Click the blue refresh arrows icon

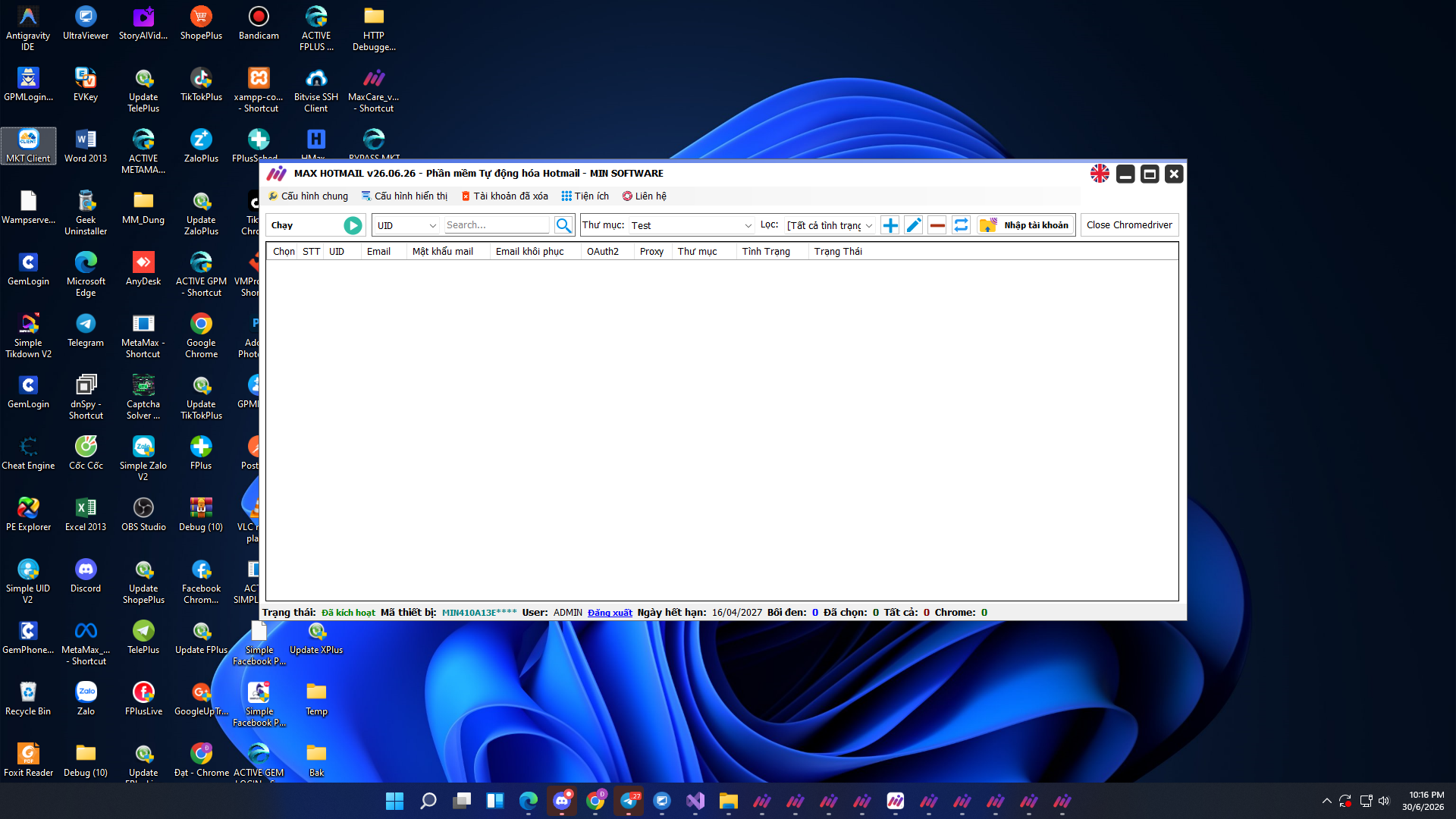[961, 225]
